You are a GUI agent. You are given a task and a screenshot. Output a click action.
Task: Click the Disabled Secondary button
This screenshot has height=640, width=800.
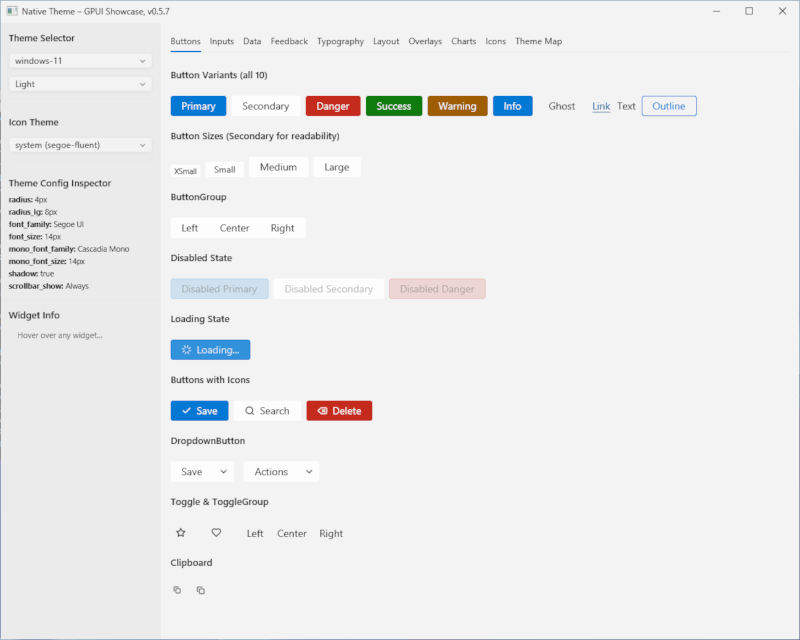[x=329, y=289]
